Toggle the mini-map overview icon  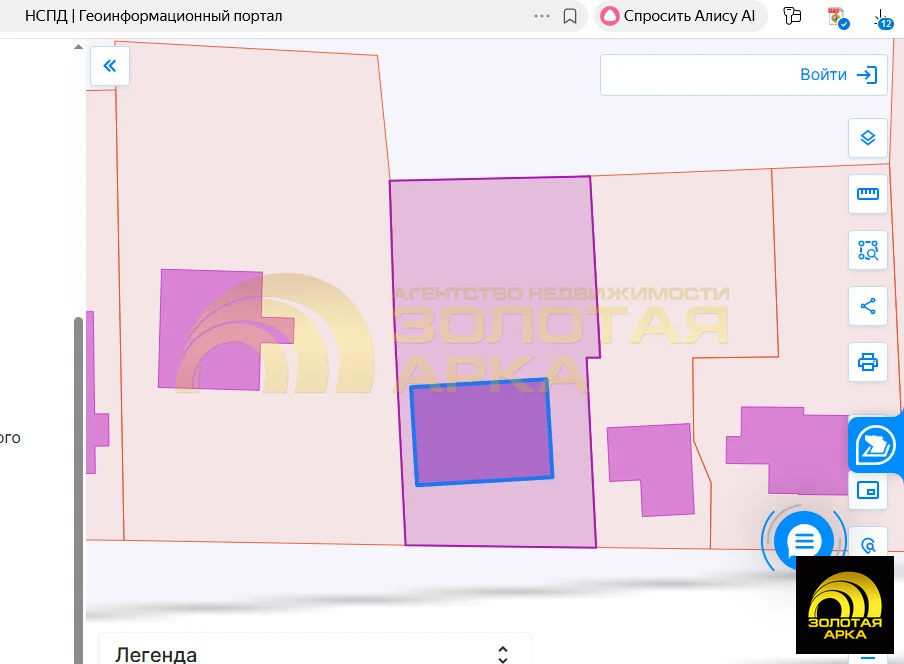coord(868,491)
